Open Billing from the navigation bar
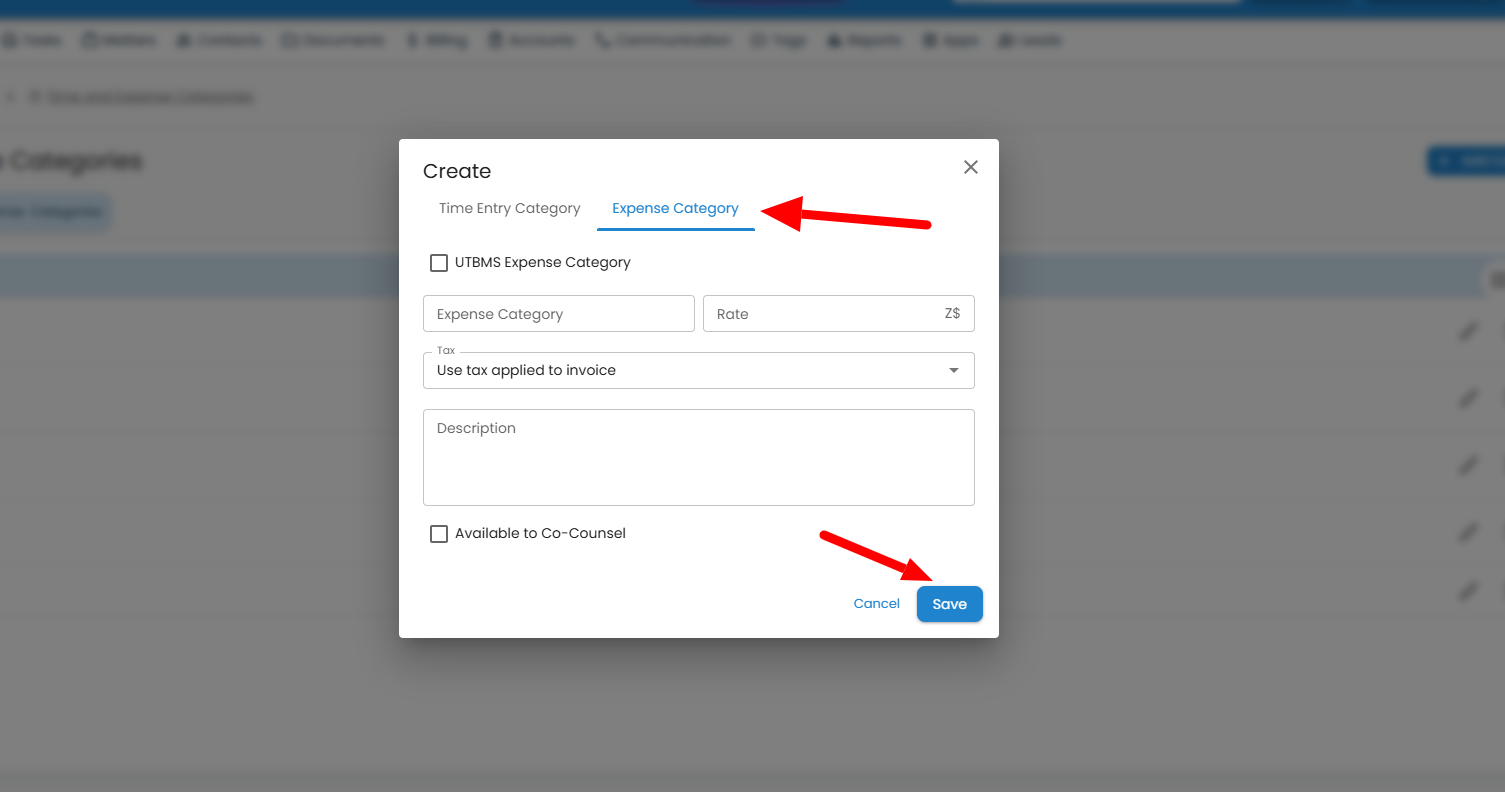 click(x=437, y=41)
